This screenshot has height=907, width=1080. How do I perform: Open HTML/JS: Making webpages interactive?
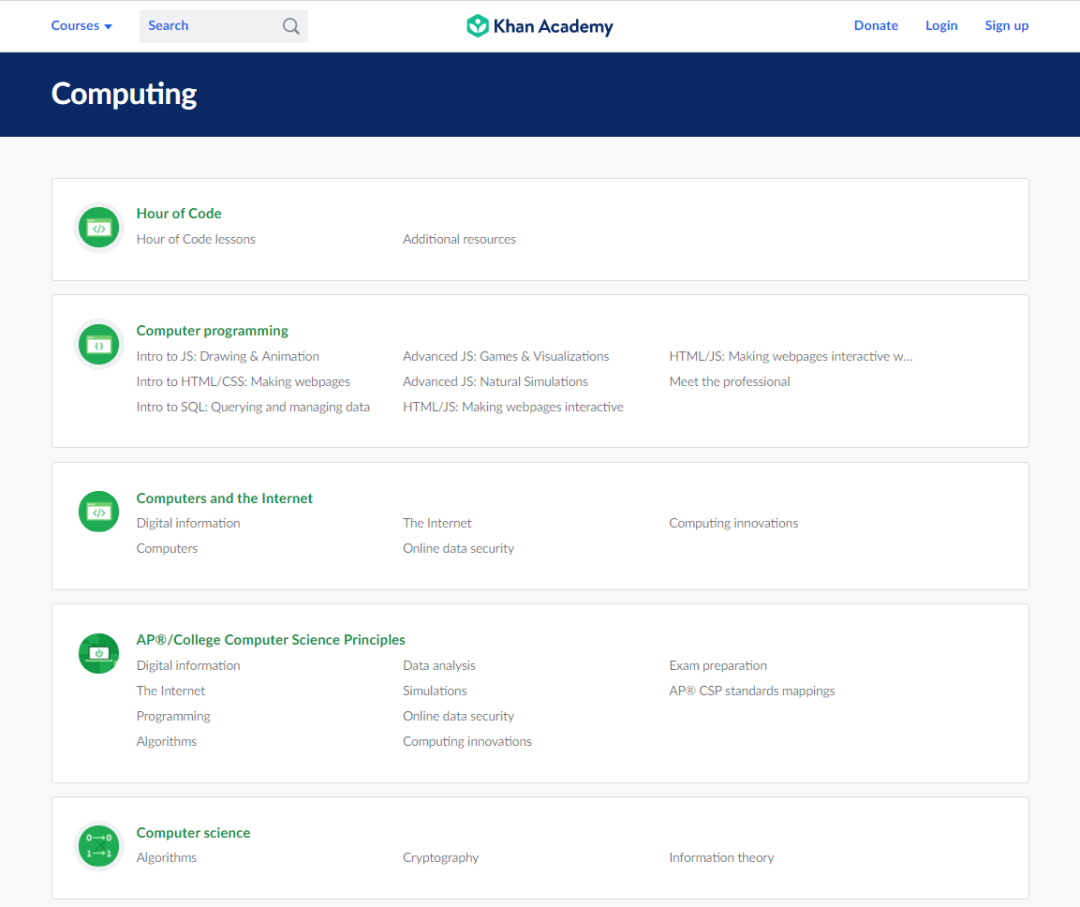(512, 407)
